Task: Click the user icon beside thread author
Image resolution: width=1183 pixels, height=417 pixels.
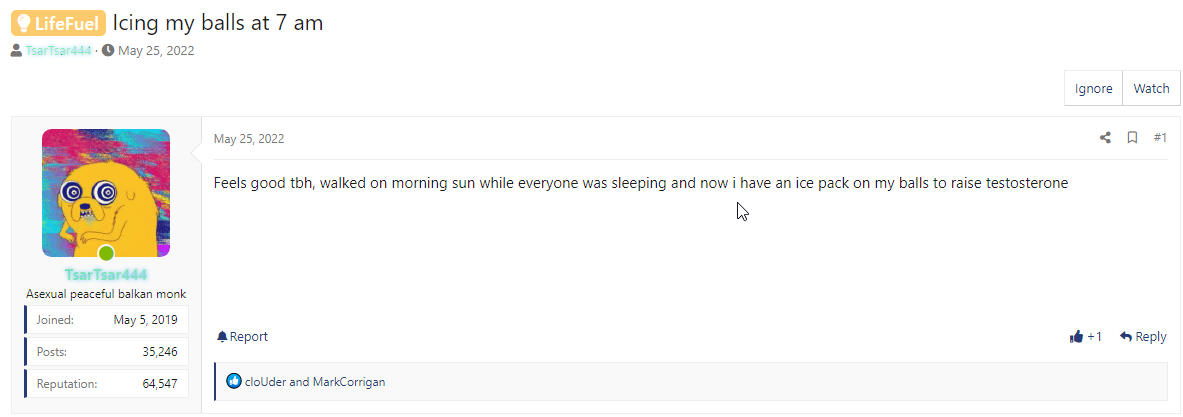Action: click(17, 51)
